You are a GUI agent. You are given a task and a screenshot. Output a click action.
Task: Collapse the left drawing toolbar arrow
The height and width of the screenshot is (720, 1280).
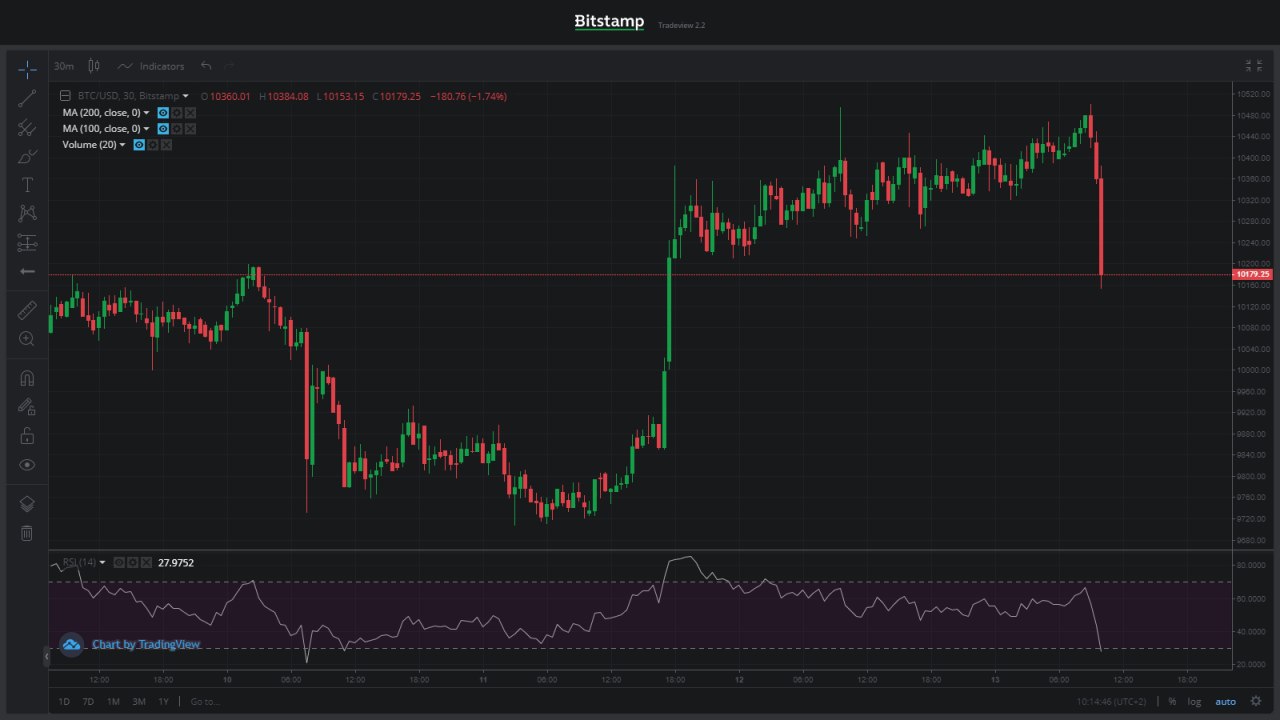[45, 658]
